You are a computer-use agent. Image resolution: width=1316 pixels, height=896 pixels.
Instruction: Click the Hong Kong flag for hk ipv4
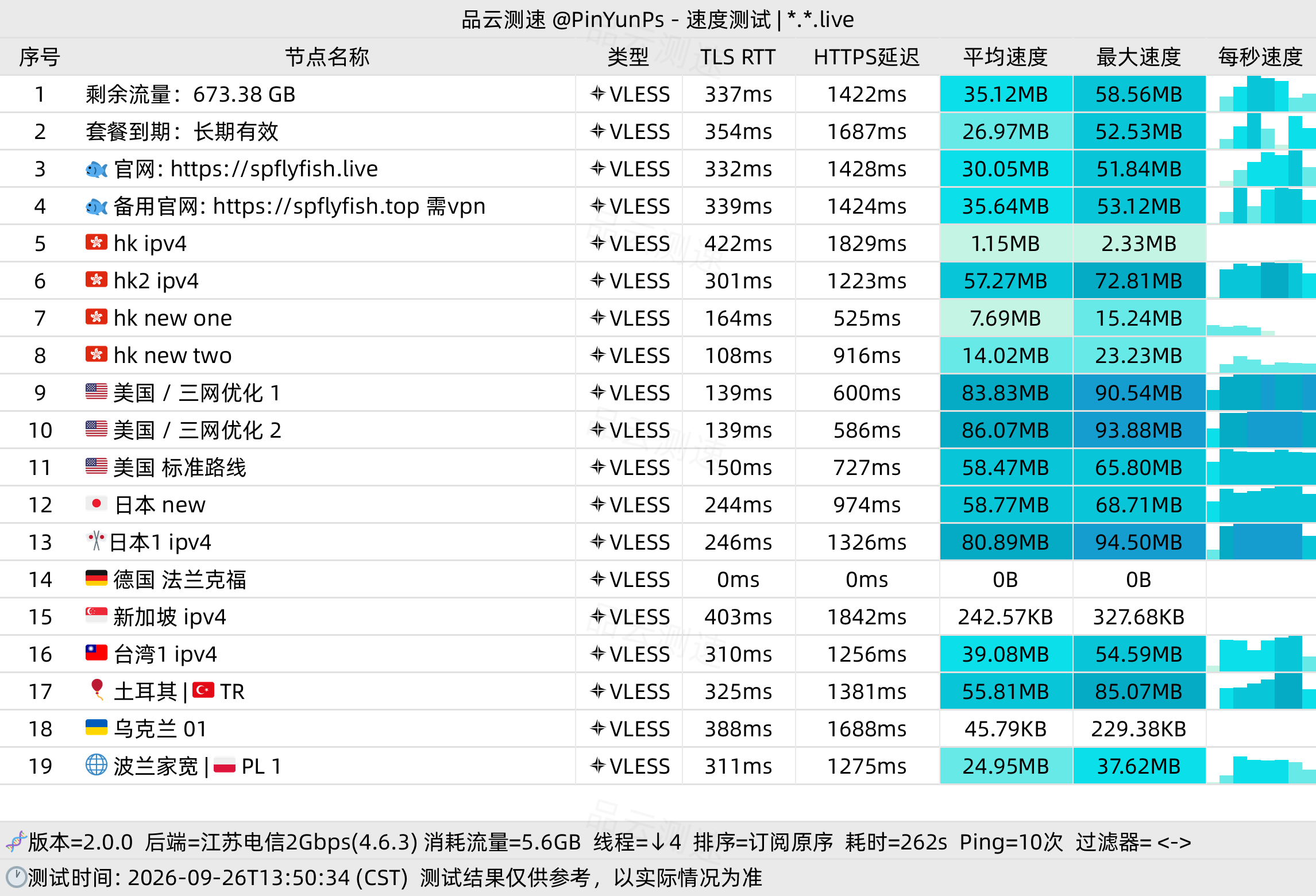click(97, 243)
